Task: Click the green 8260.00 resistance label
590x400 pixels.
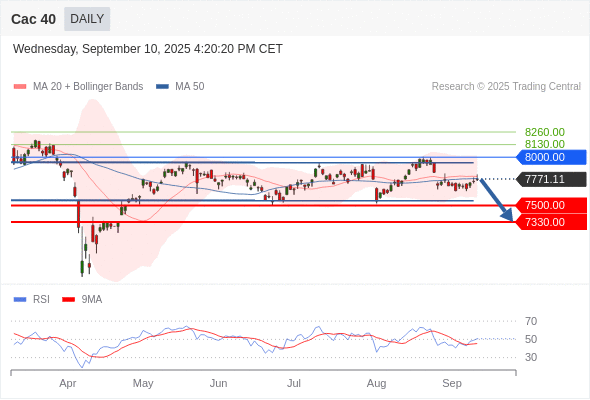Action: pos(544,132)
